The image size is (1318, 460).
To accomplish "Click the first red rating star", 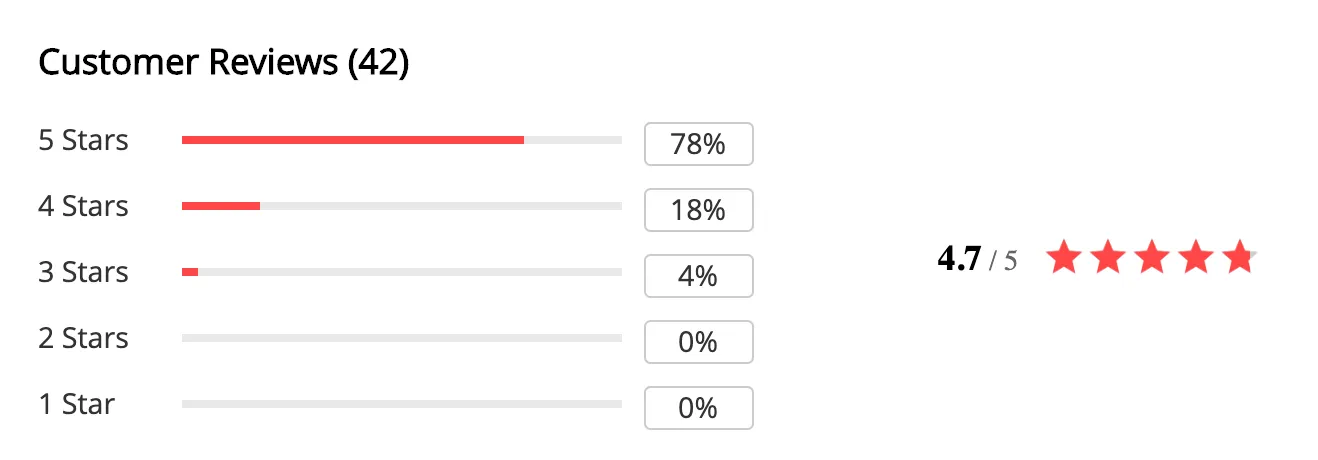I will pyautogui.click(x=1064, y=258).
